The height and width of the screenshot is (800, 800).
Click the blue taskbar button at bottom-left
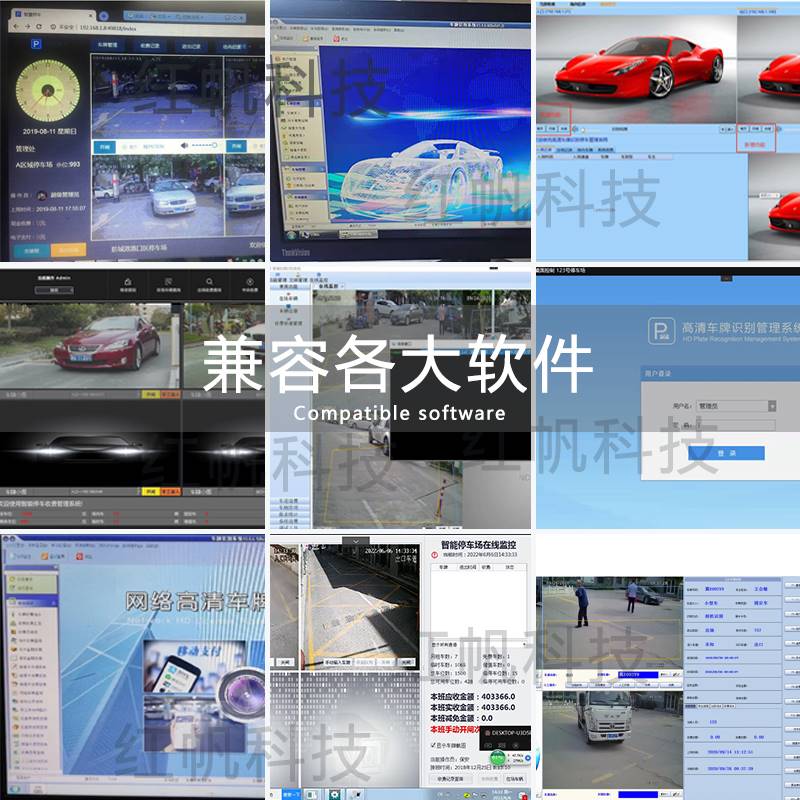click(x=291, y=794)
